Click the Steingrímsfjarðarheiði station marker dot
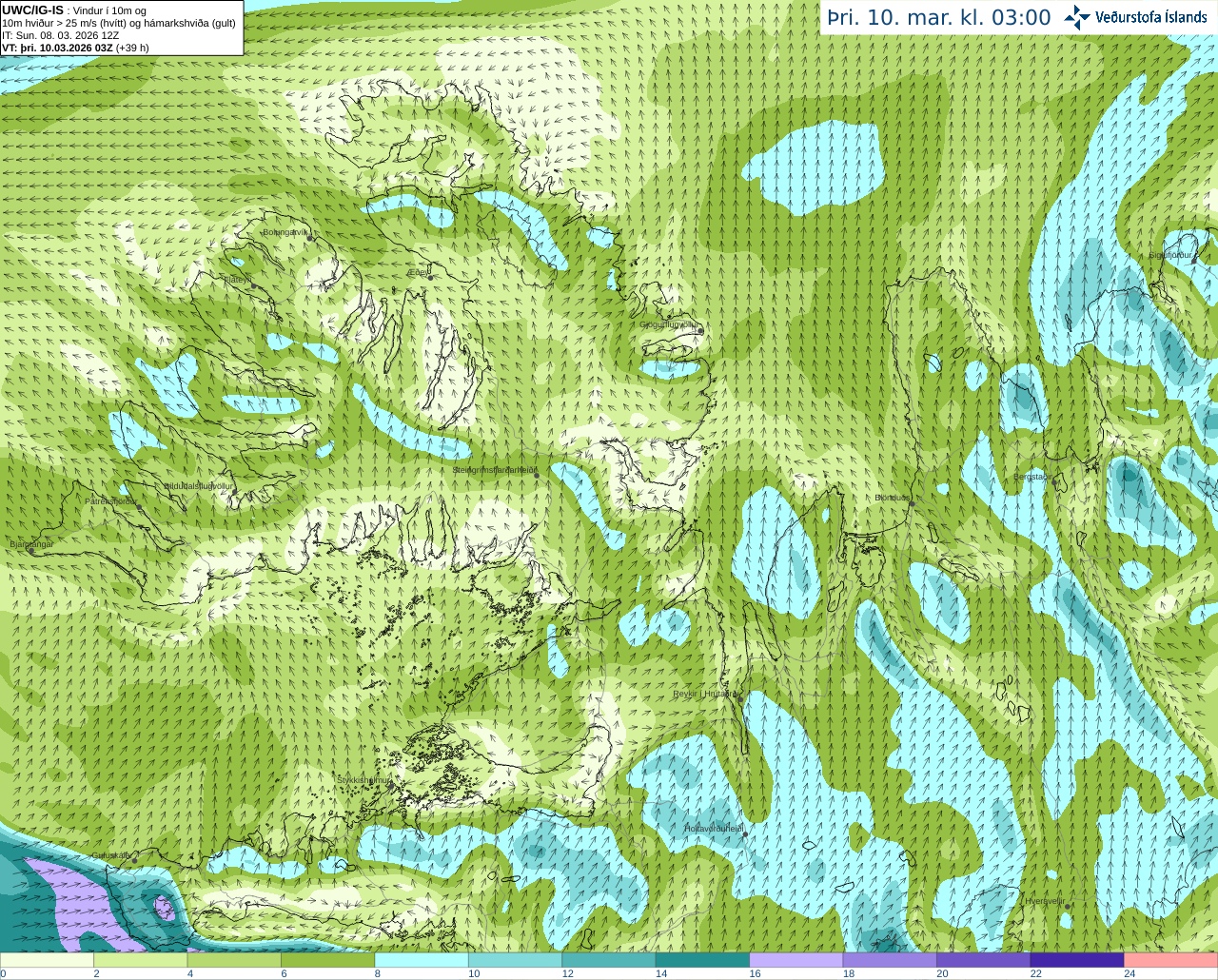 538,476
